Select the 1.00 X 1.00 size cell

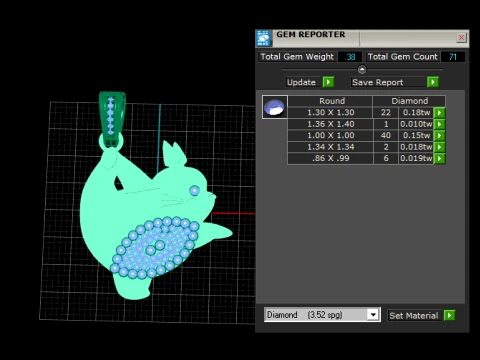330,136
